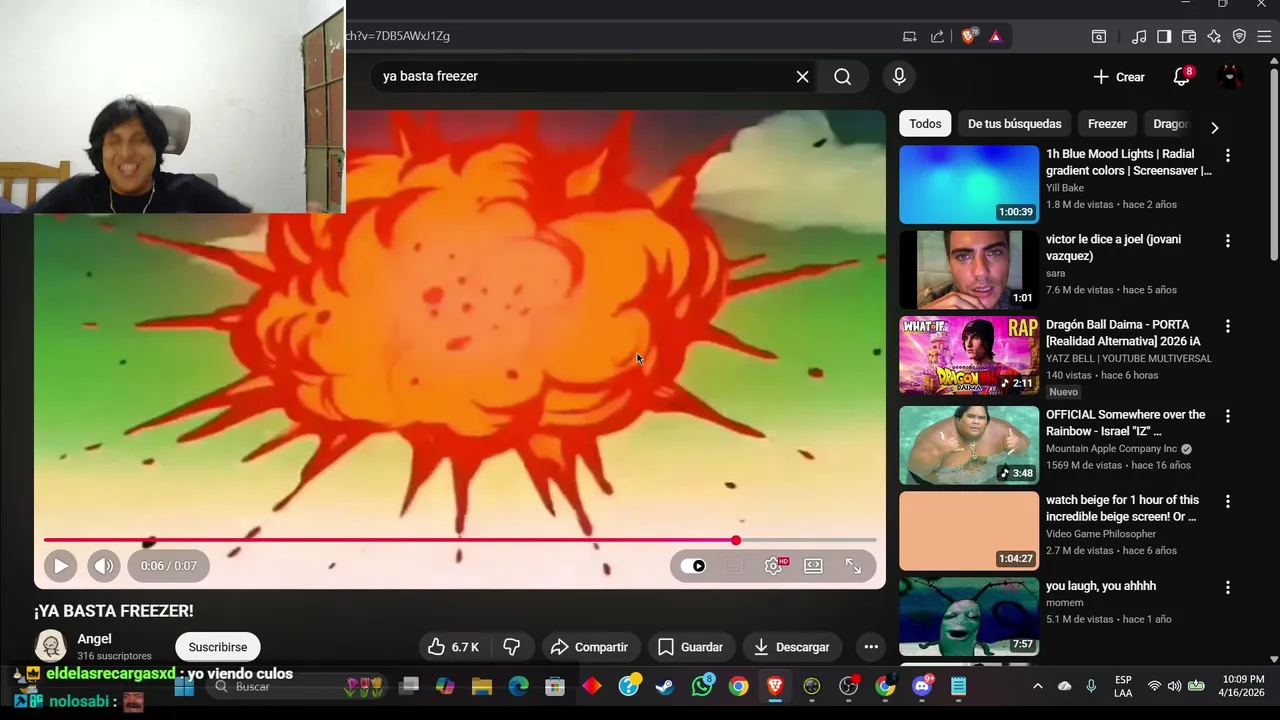Like the video with 6.7 K thumbs up

pyautogui.click(x=453, y=647)
